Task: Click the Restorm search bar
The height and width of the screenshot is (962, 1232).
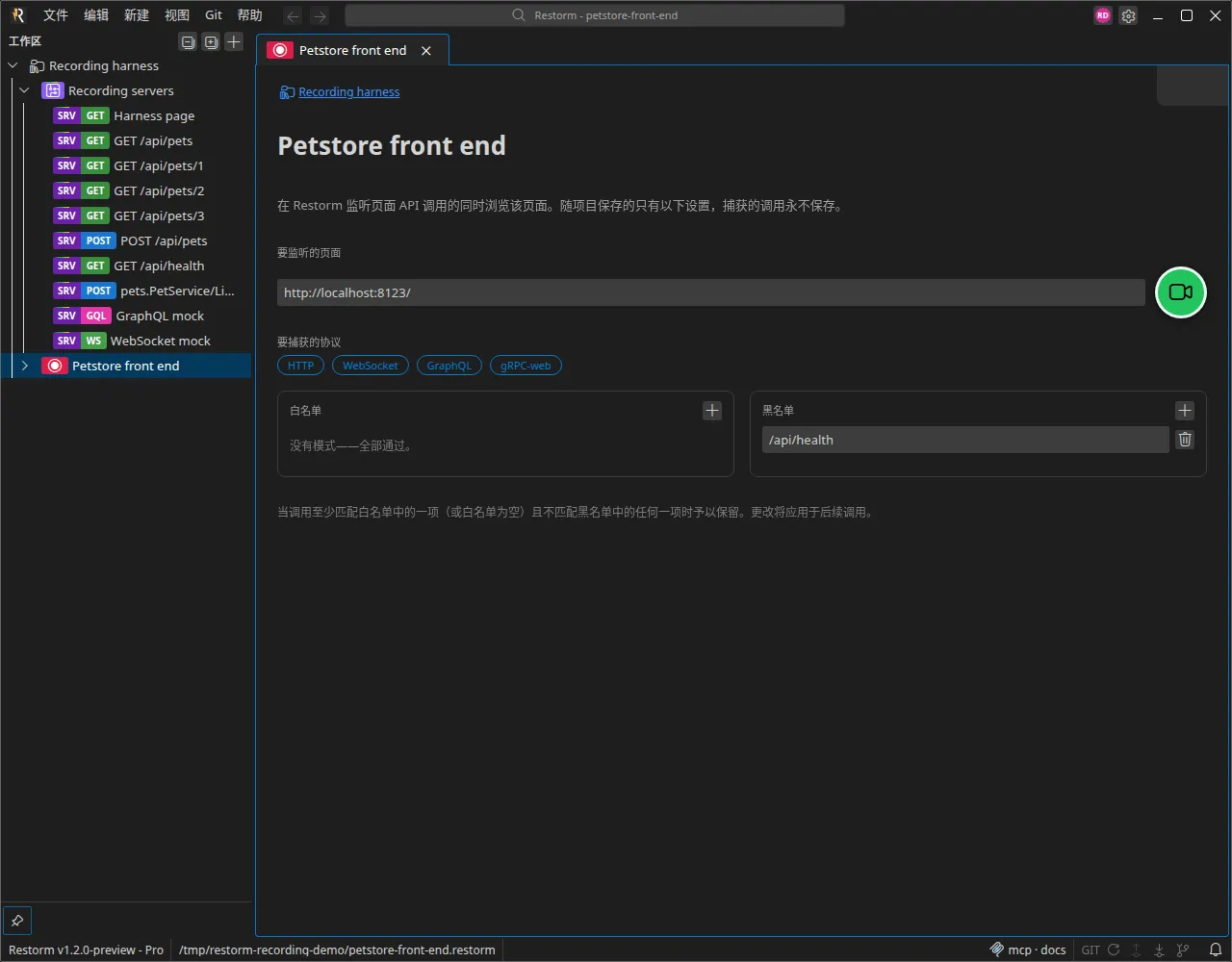Action: pos(595,15)
